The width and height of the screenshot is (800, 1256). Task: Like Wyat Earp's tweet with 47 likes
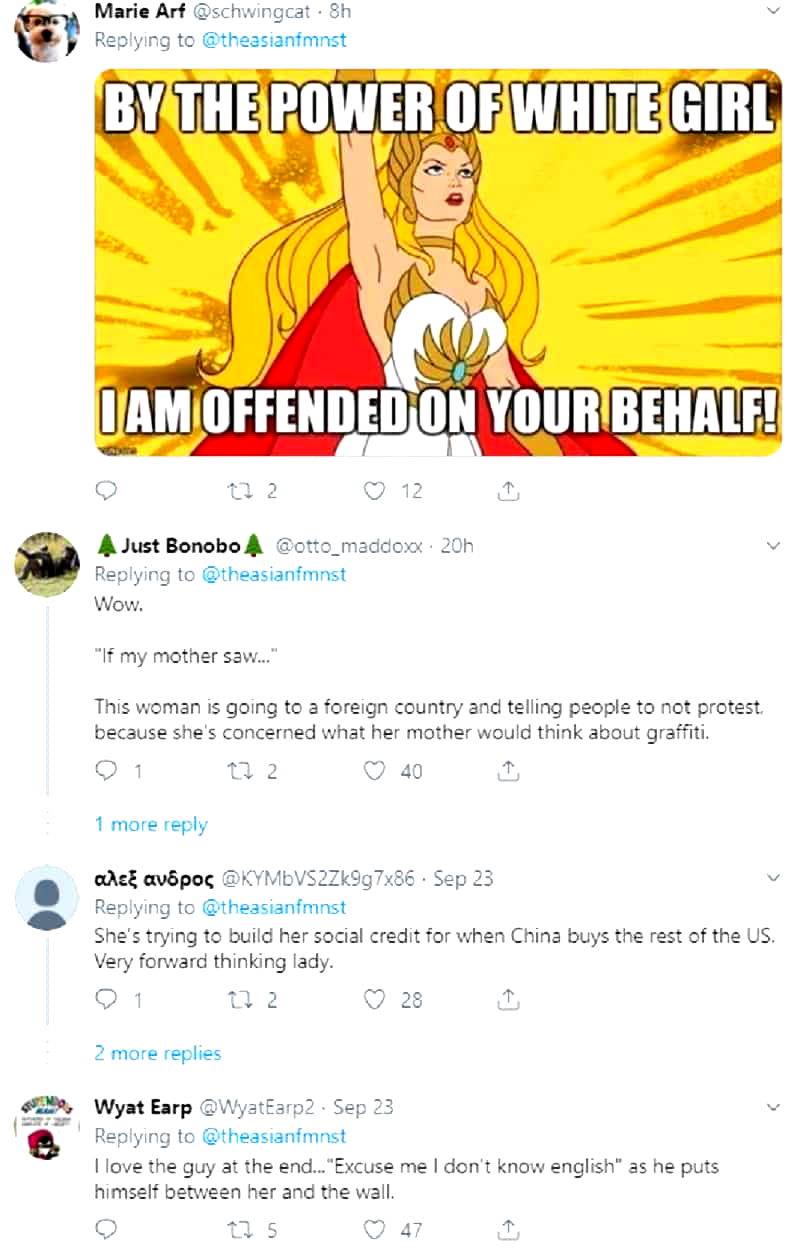pos(375,1230)
